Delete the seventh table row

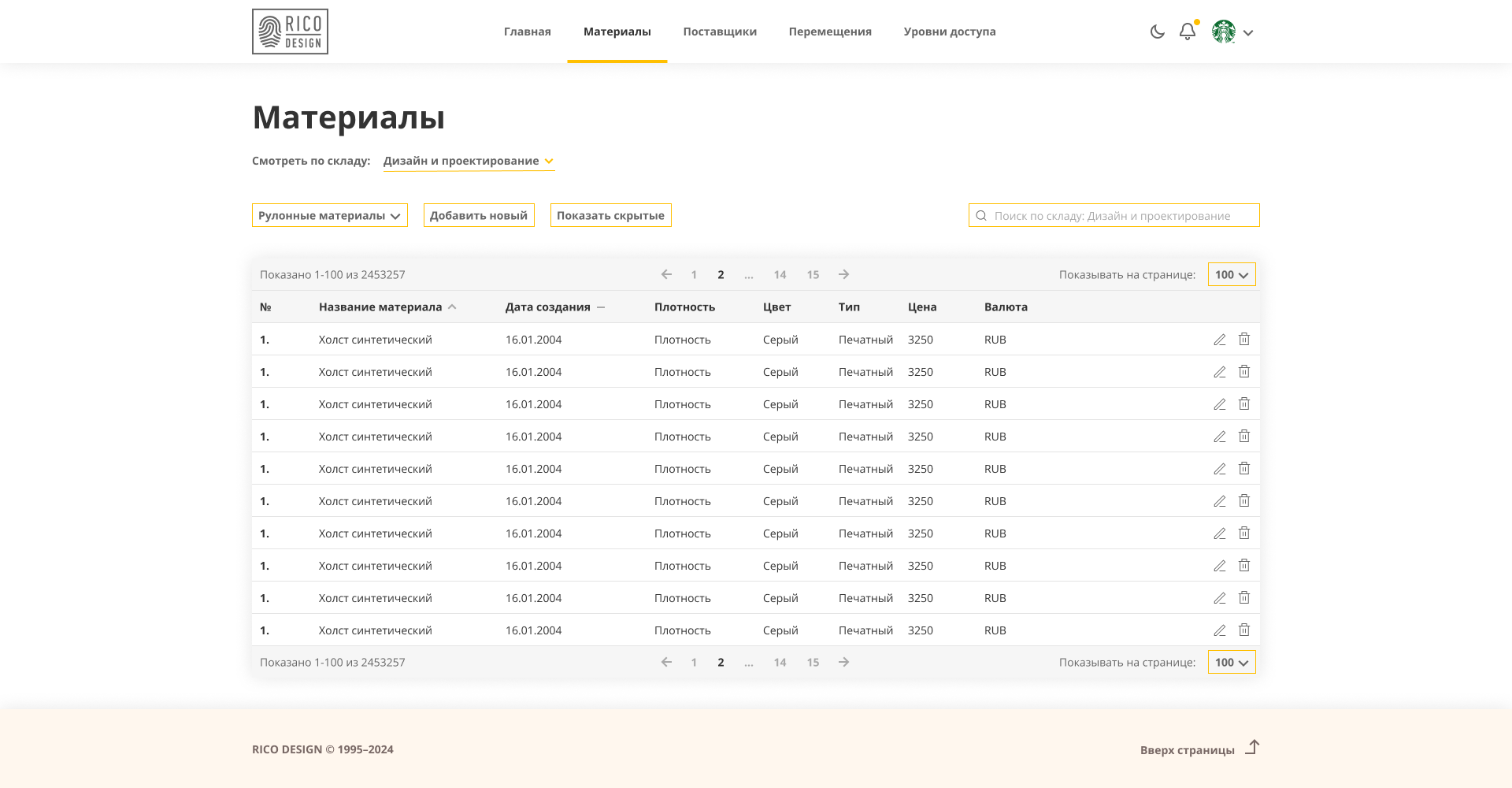(x=1244, y=533)
